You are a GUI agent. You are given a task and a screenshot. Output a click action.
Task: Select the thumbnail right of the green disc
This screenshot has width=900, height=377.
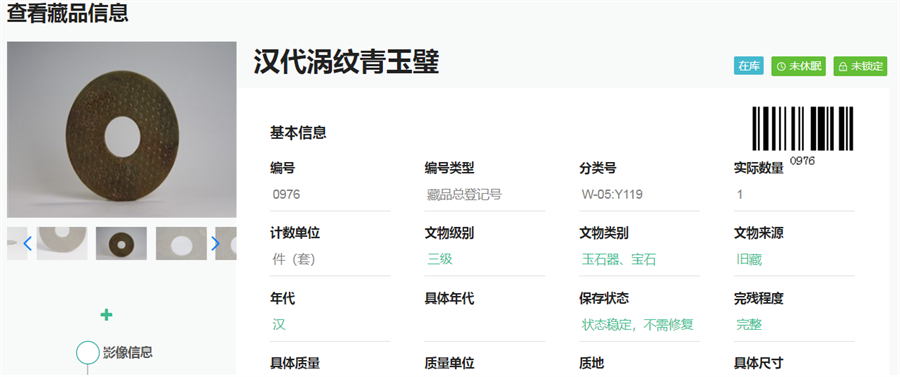181,243
